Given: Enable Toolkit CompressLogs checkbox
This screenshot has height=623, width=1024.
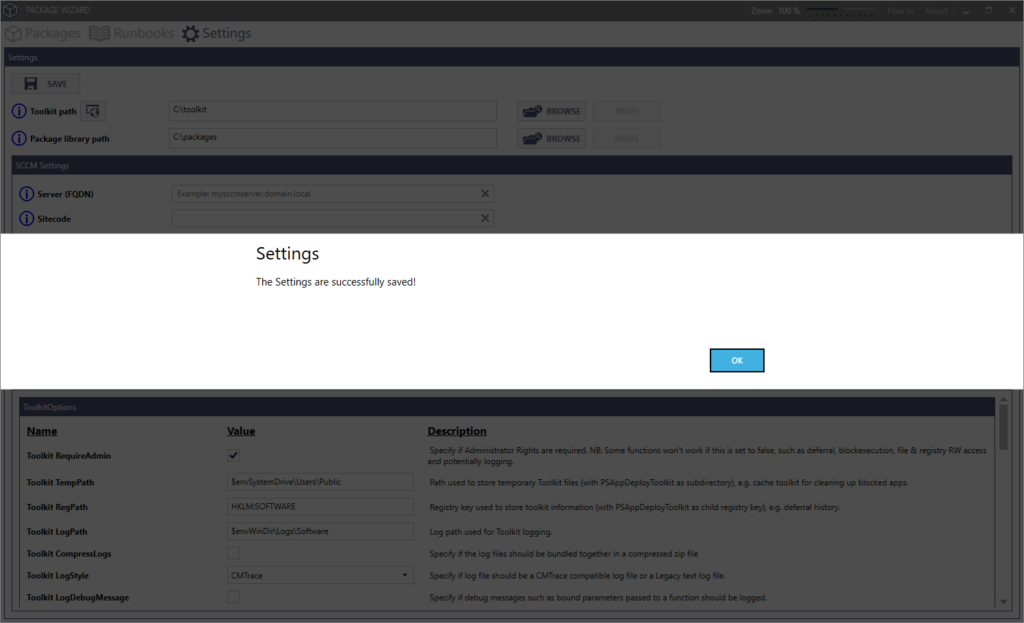Looking at the screenshot, I should tap(233, 553).
